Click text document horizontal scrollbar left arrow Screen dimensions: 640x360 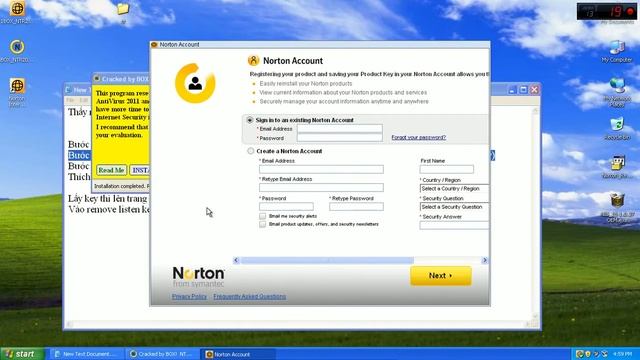click(x=70, y=324)
